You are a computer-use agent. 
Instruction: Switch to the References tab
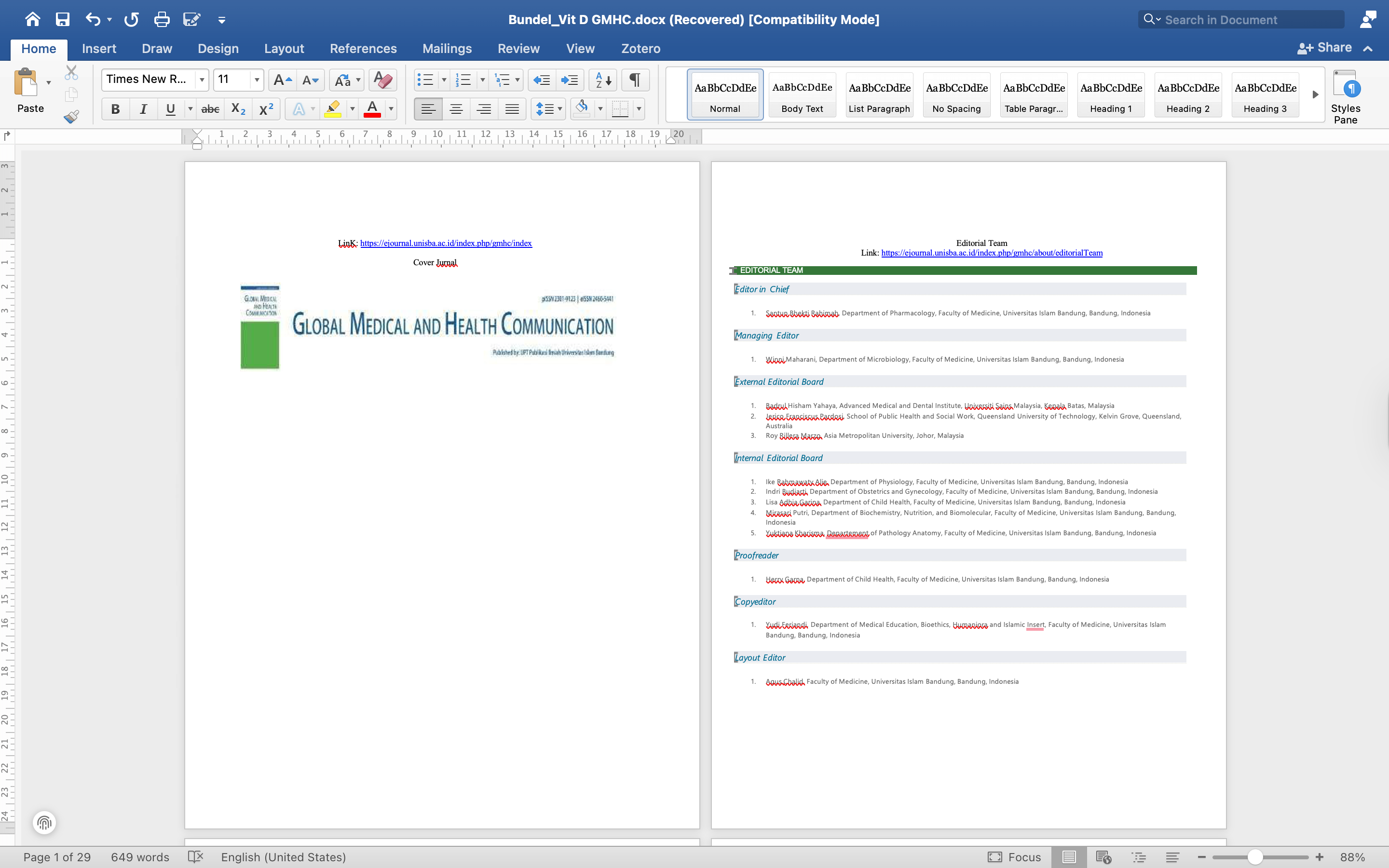tap(363, 49)
